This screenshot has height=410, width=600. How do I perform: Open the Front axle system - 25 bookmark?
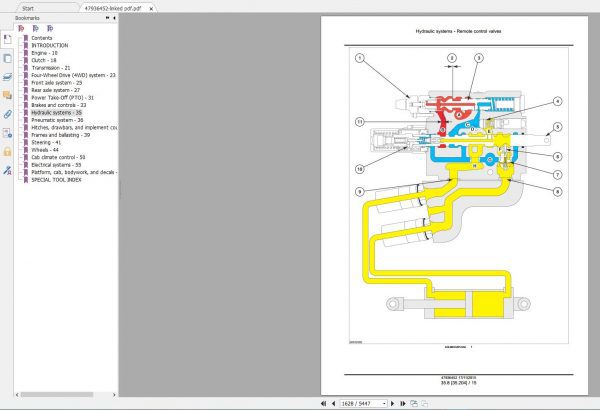point(57,83)
